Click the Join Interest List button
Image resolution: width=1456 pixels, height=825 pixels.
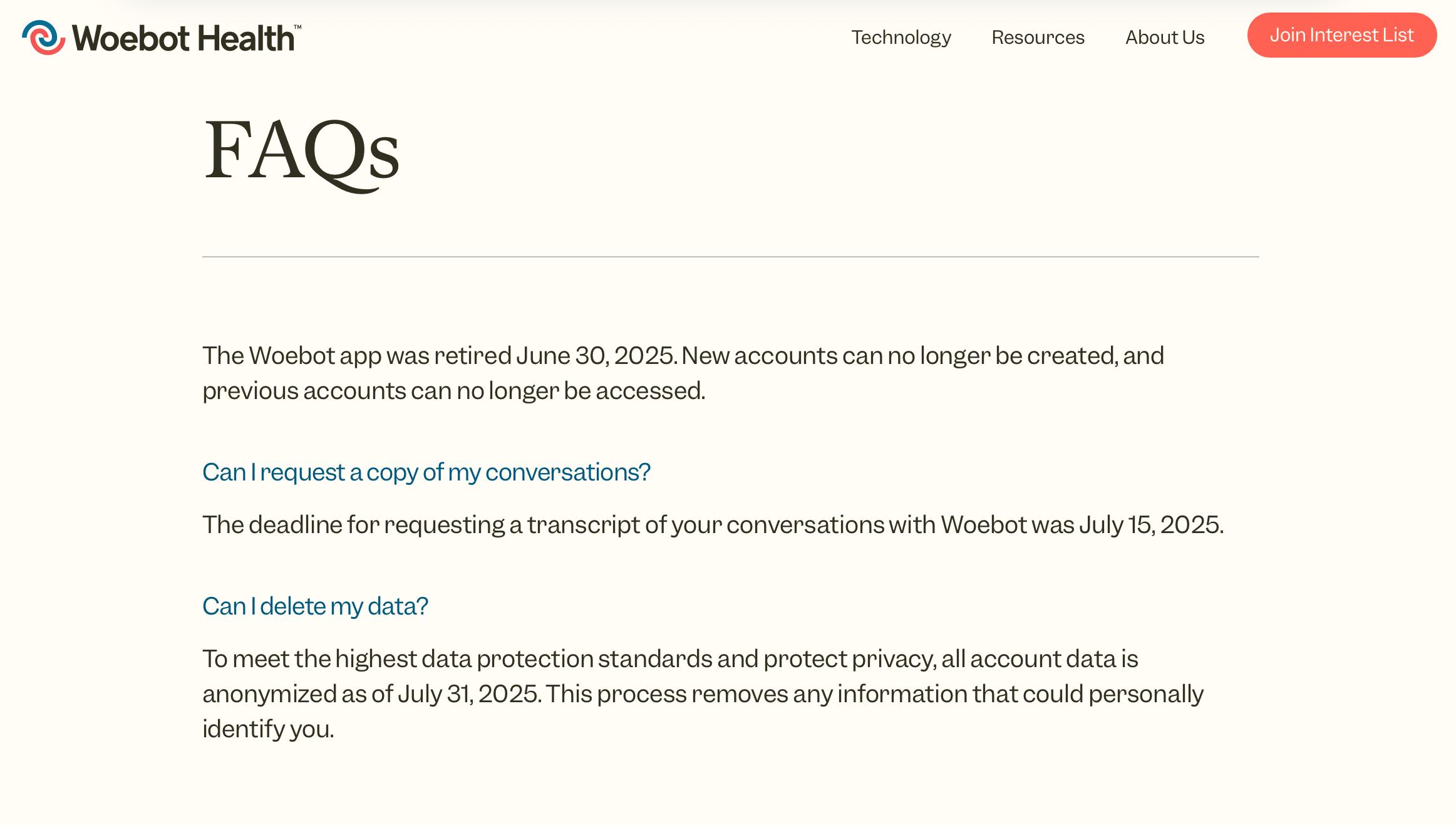click(1341, 35)
